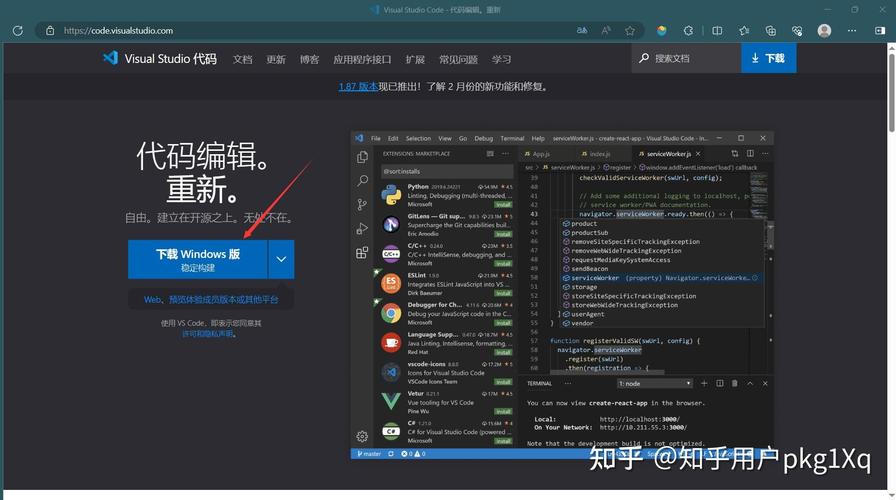The width and height of the screenshot is (896, 500).
Task: Open the 应用程序接口 nav item
Action: pyautogui.click(x=362, y=59)
